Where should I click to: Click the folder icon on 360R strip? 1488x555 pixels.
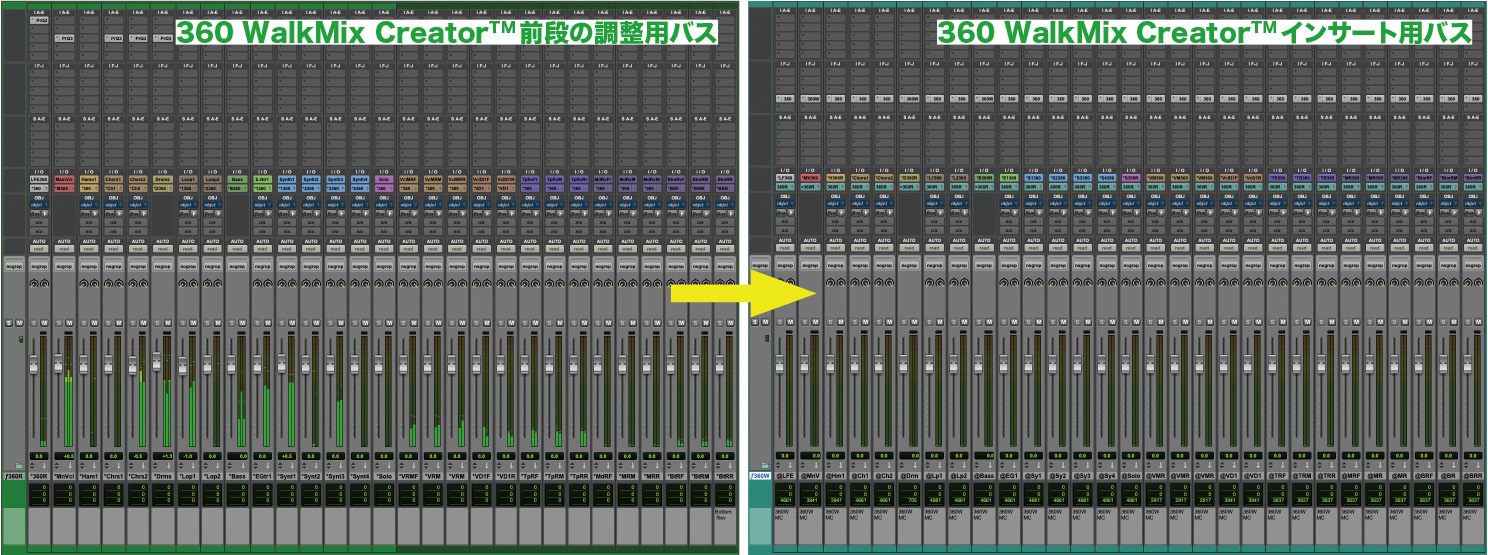click(x=19, y=465)
